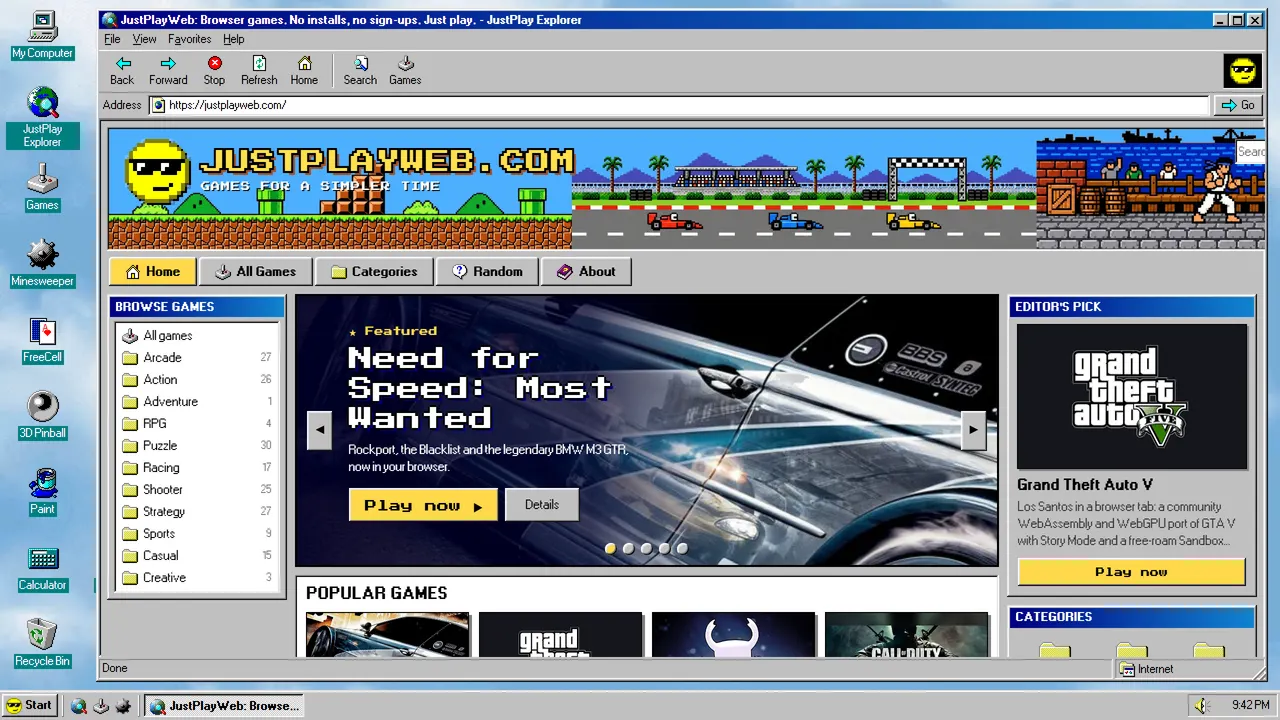Open the Casual category folder
This screenshot has height=720, width=1280.
(x=197, y=556)
